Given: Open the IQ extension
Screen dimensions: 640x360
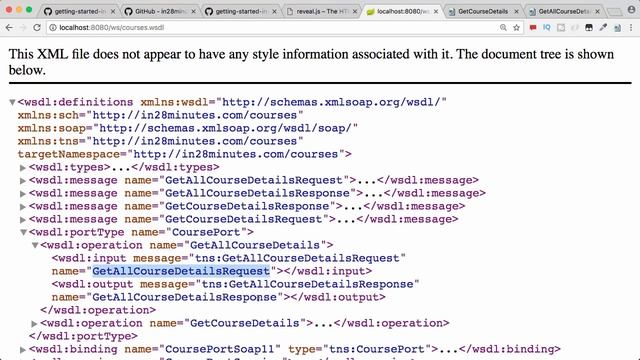Looking at the screenshot, I should click(547, 27).
